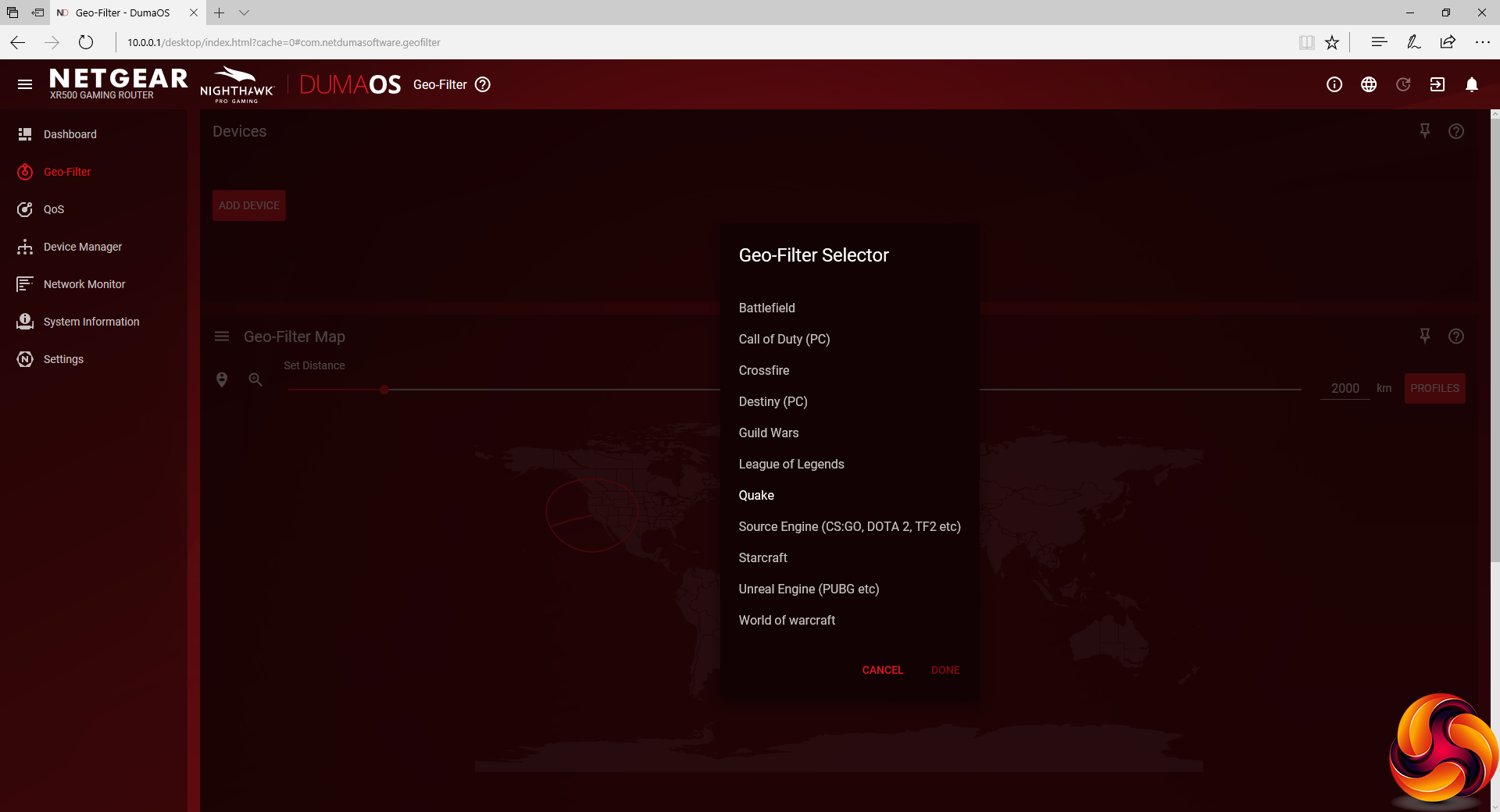Open notifications bell icon
The width and height of the screenshot is (1500, 812).
tap(1472, 84)
